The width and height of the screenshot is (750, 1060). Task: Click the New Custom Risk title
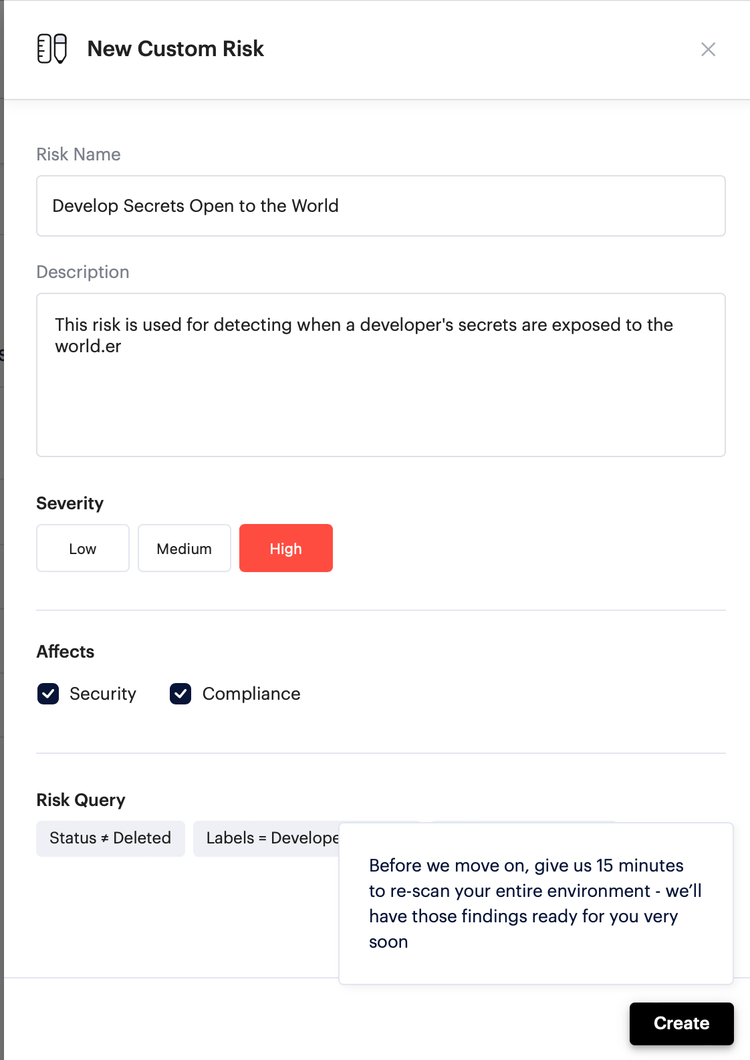pyautogui.click(x=176, y=49)
